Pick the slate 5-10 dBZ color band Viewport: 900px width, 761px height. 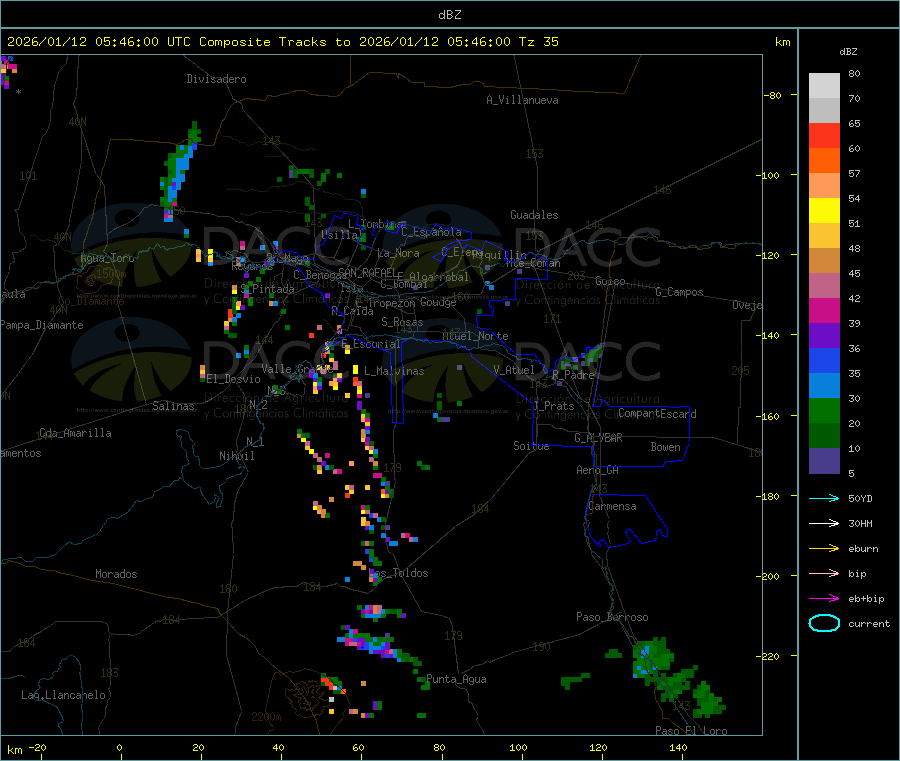pos(824,461)
